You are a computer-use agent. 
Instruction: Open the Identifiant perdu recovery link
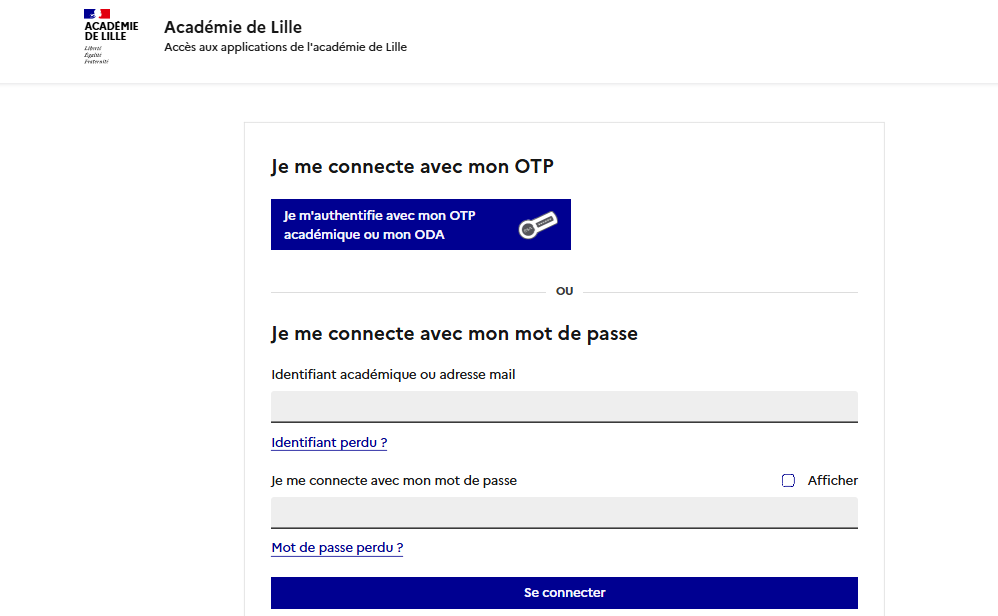(328, 442)
